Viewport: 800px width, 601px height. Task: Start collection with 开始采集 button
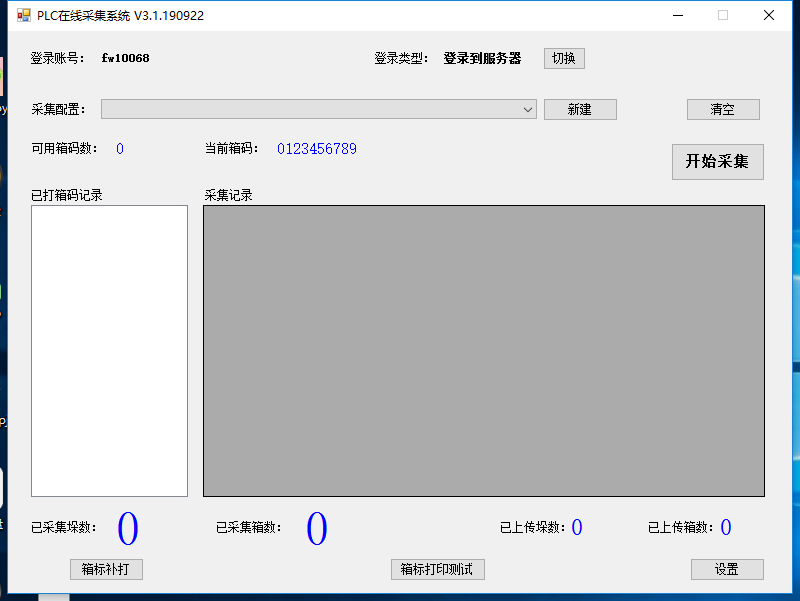717,162
